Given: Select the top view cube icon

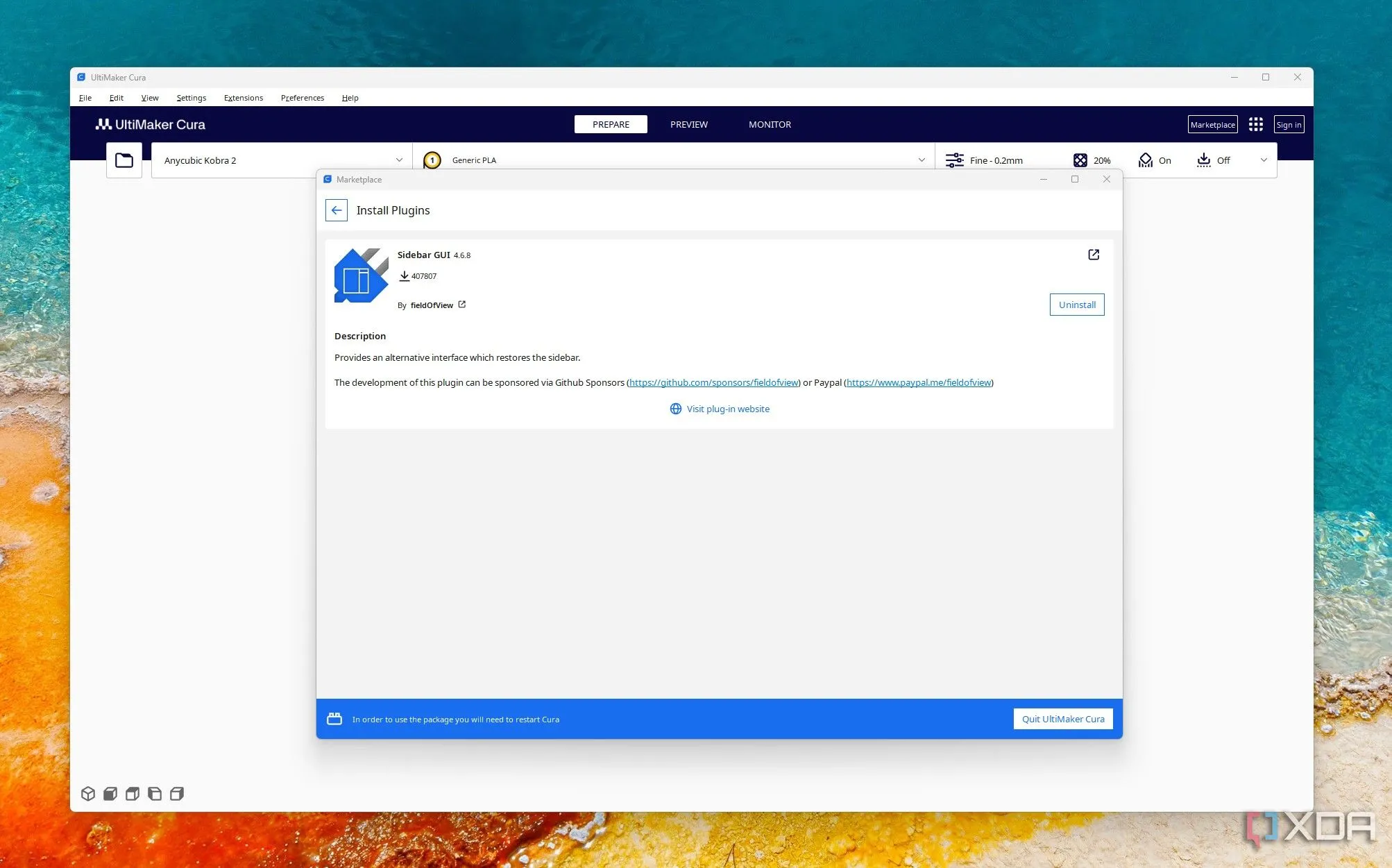Looking at the screenshot, I should pyautogui.click(x=133, y=793).
